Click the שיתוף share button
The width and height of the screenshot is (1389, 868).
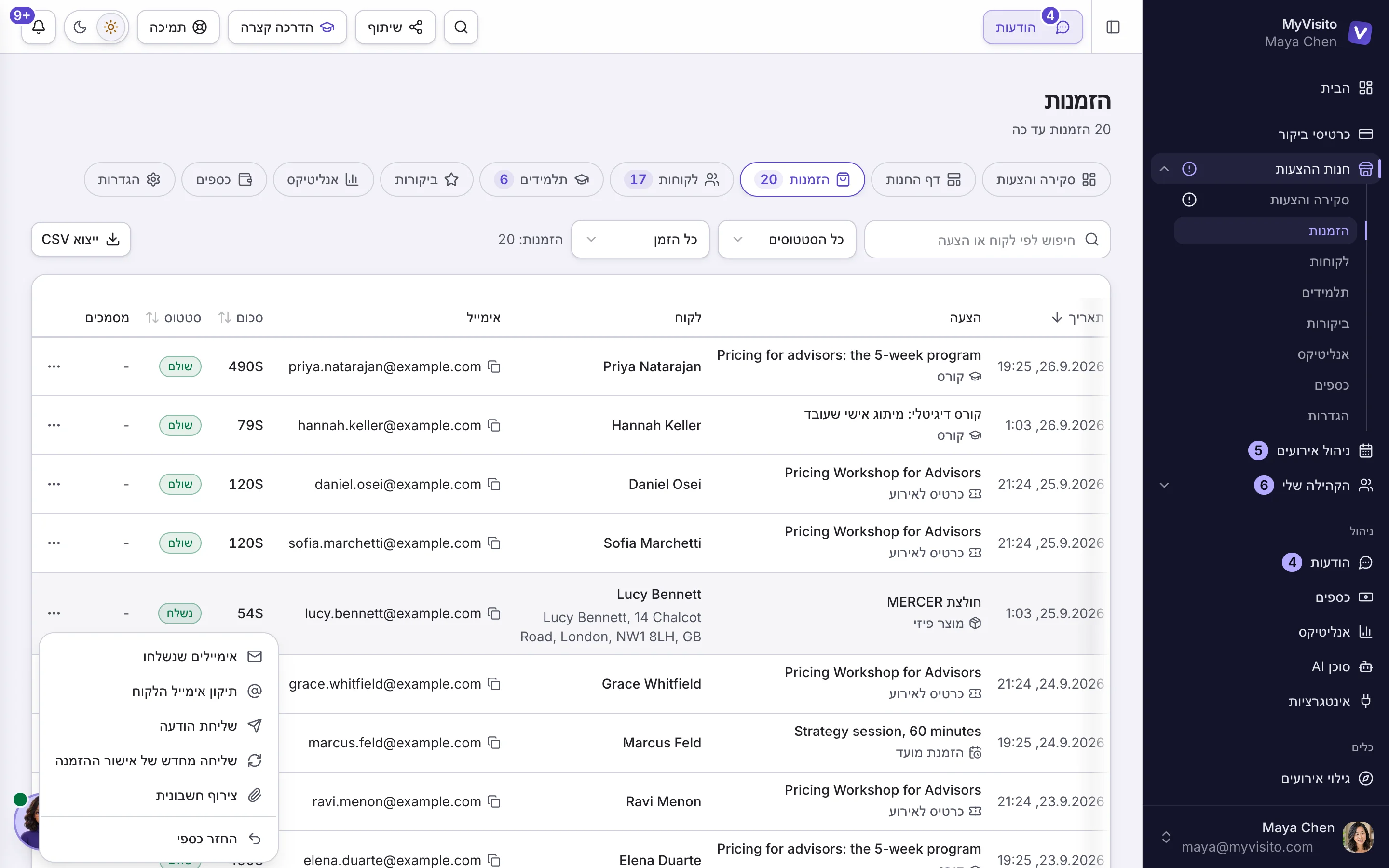pyautogui.click(x=395, y=27)
